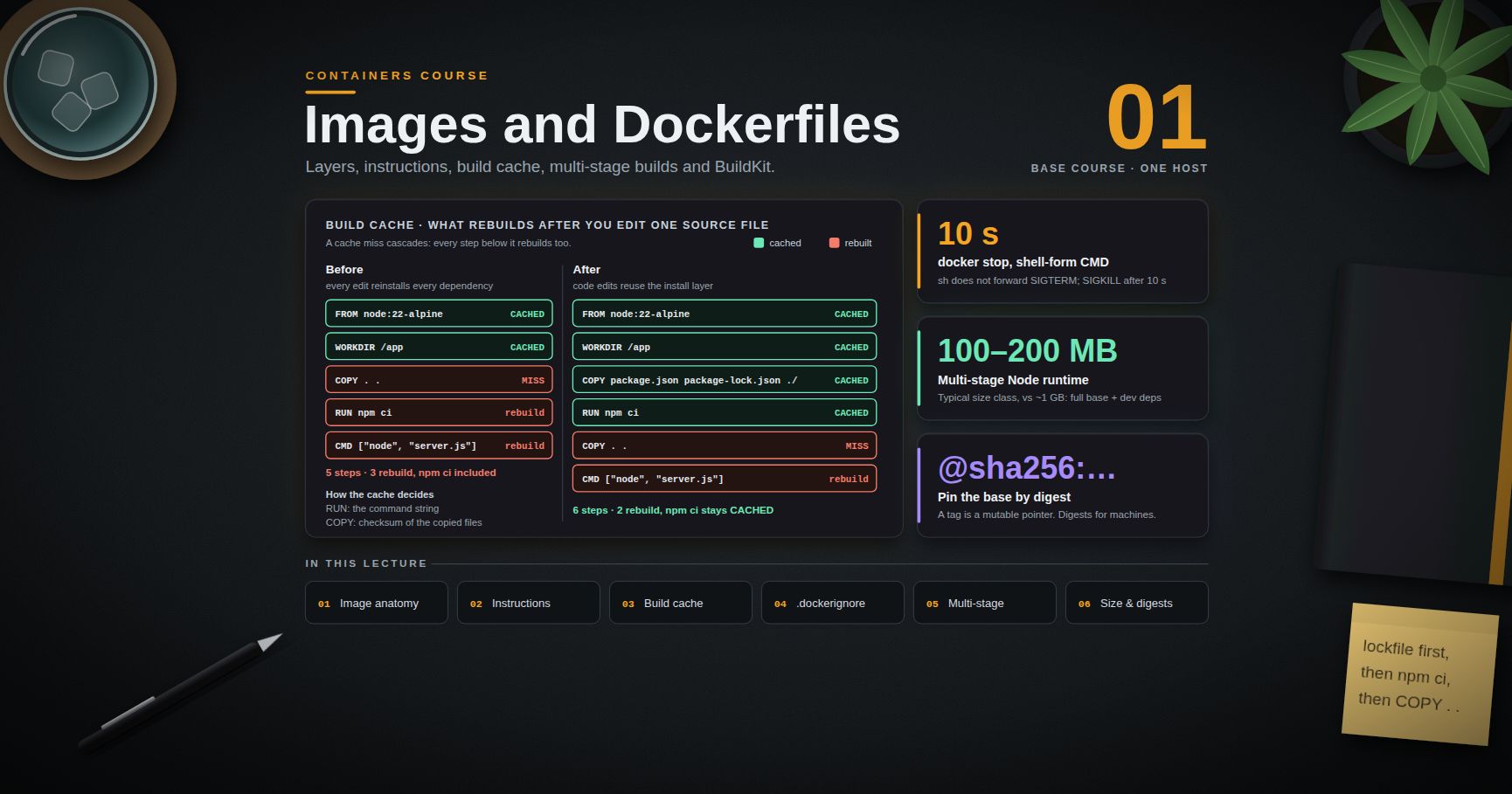Click the COPY package.json package-lock.json row

pos(725,380)
